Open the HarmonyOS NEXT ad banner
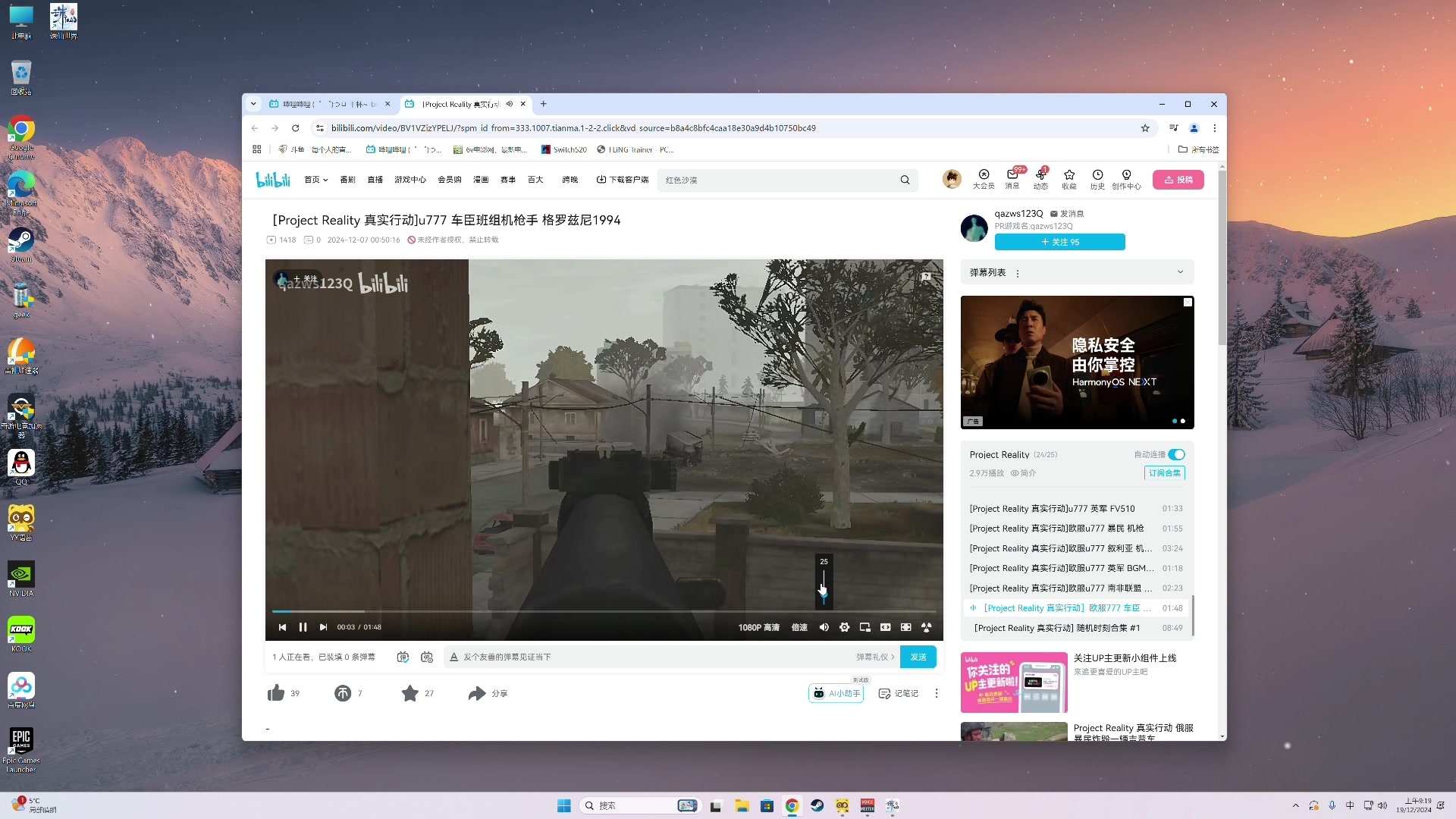Screen dimensions: 1456x819 [1077, 362]
